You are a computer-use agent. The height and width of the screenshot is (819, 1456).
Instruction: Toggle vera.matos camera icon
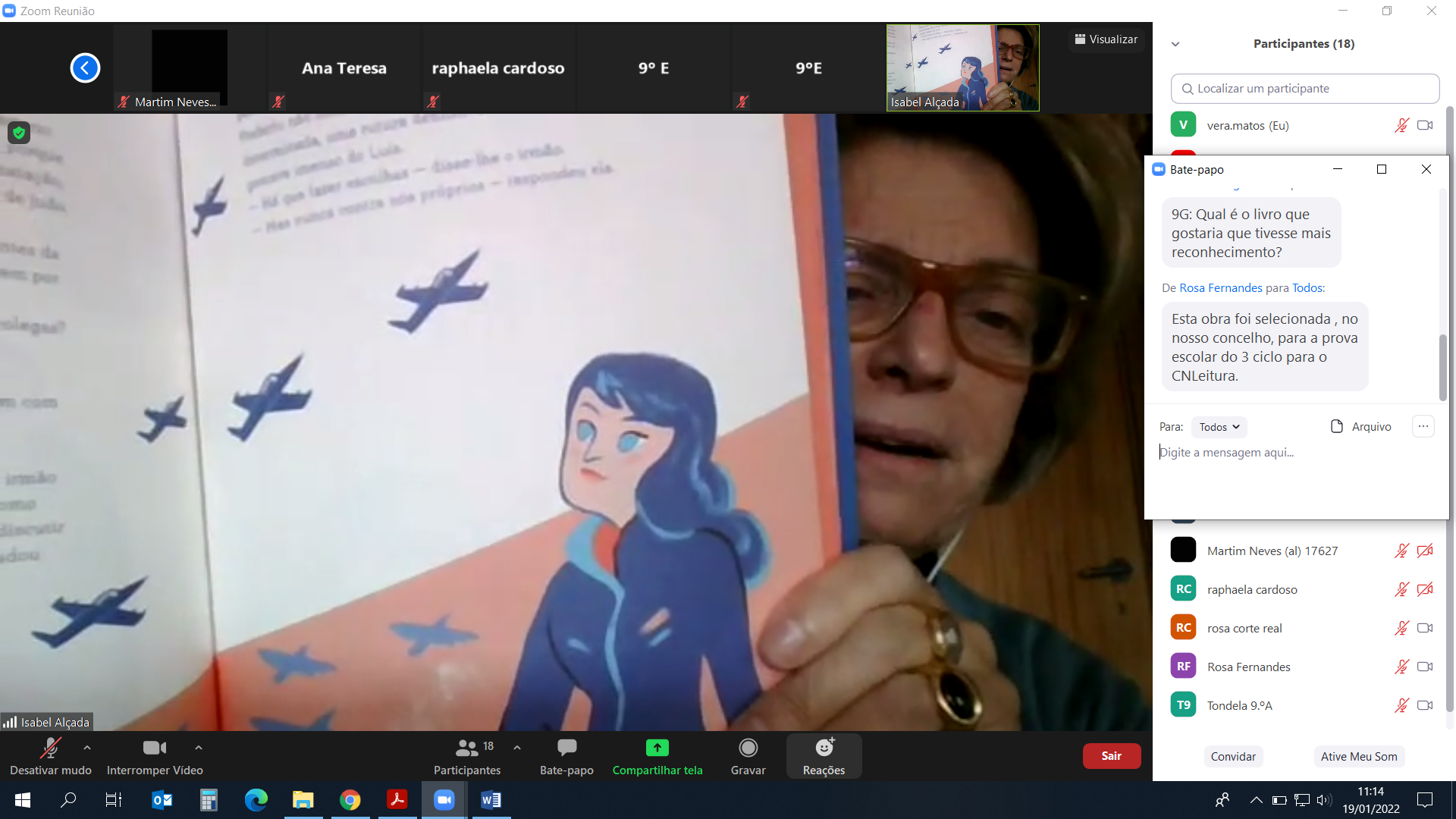(x=1425, y=126)
